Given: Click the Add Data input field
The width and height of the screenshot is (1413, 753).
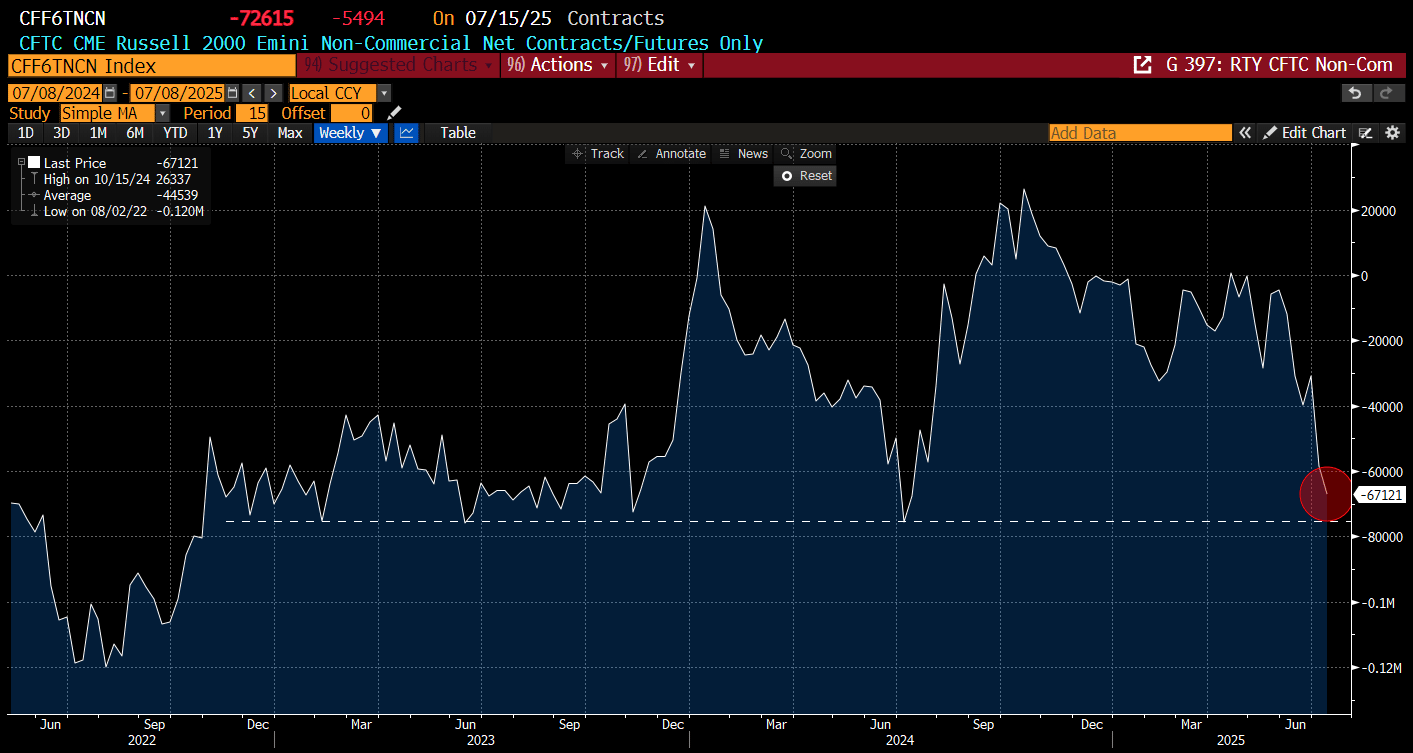Looking at the screenshot, I should click(1140, 133).
